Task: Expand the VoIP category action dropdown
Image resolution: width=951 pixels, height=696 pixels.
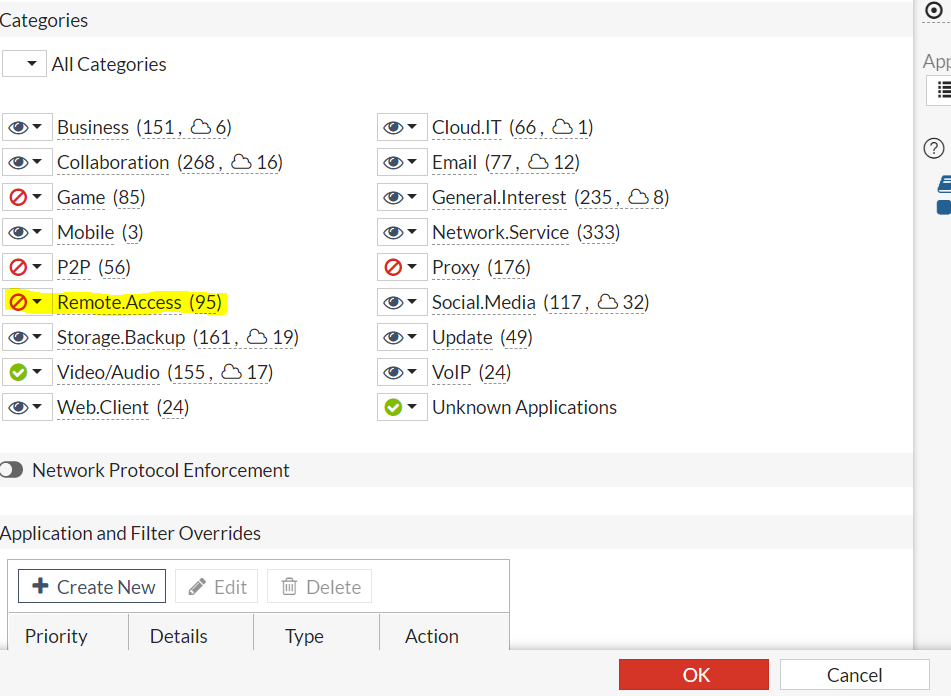Action: 412,372
